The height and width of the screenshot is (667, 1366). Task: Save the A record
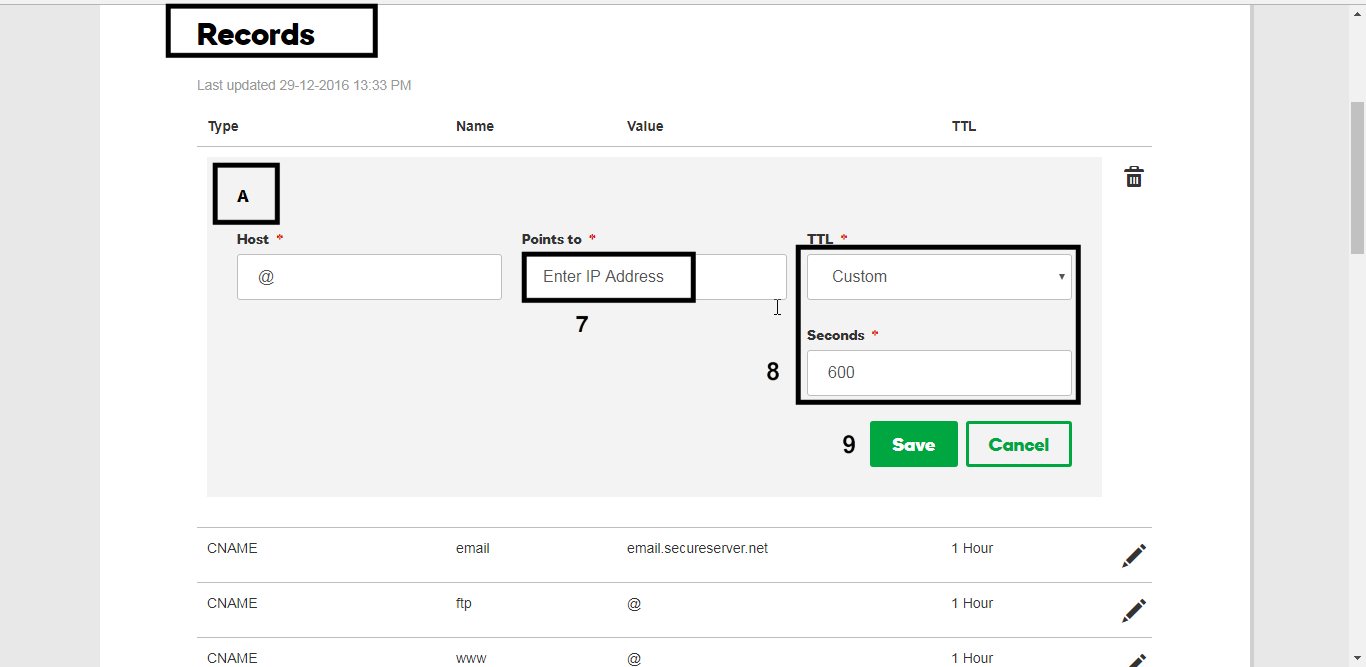(x=914, y=444)
